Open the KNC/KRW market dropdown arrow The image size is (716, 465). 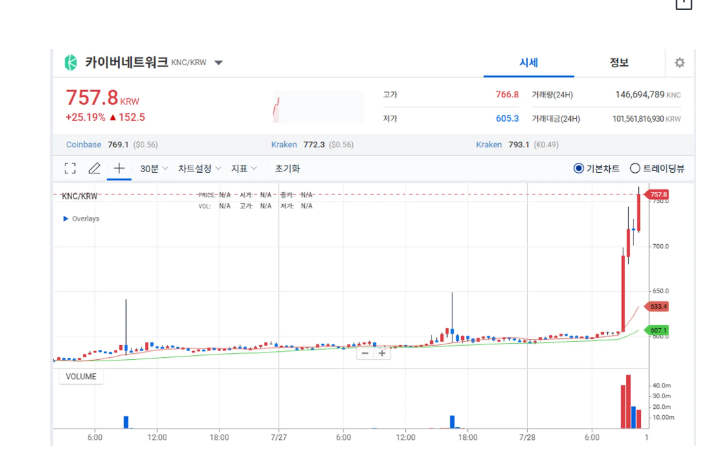coord(219,63)
